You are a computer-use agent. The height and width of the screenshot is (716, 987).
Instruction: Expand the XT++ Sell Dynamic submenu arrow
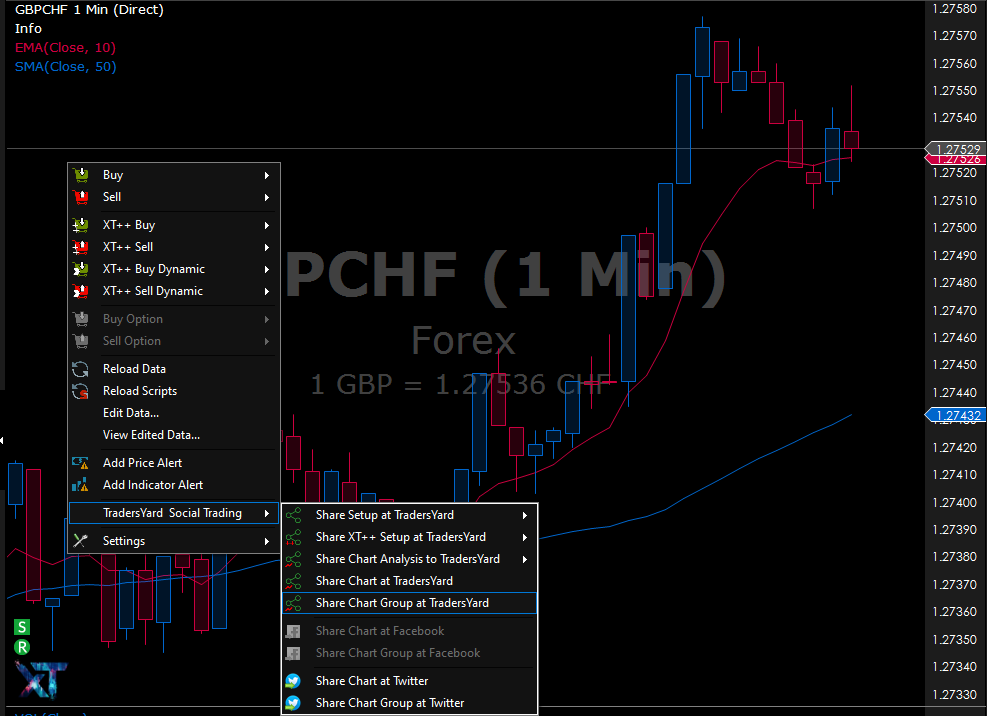coord(267,291)
